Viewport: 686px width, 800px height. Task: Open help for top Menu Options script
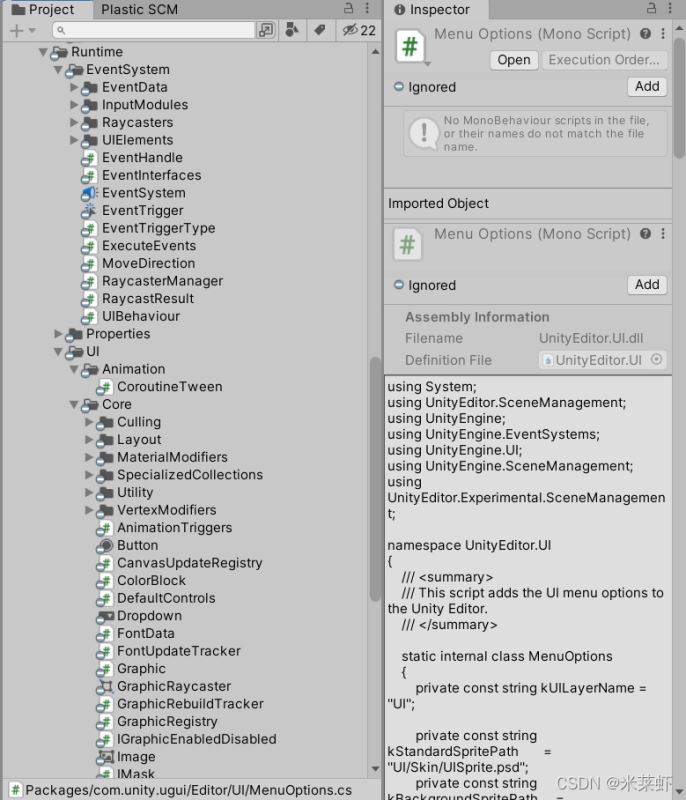click(645, 34)
